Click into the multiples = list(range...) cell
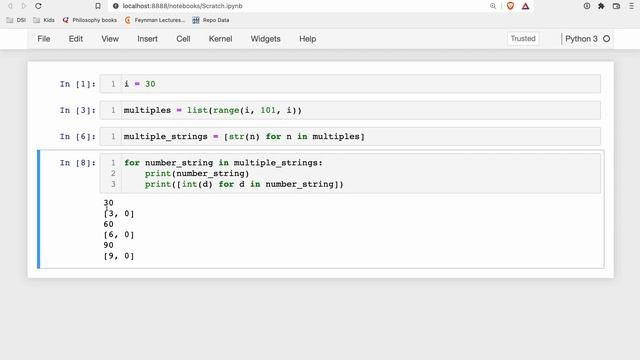This screenshot has height=360, width=640. point(350,110)
